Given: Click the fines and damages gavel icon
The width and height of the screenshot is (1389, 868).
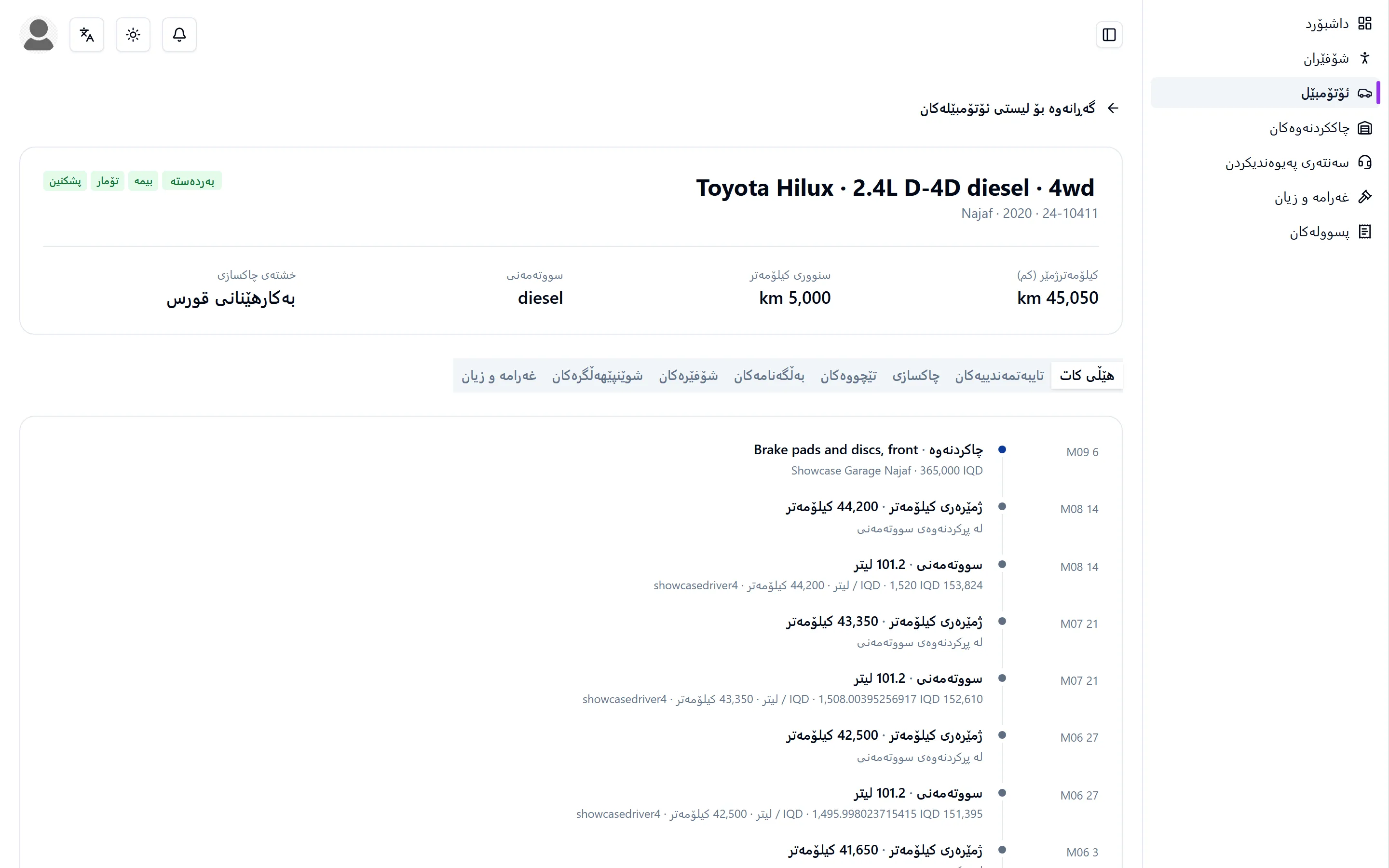Looking at the screenshot, I should [1364, 197].
